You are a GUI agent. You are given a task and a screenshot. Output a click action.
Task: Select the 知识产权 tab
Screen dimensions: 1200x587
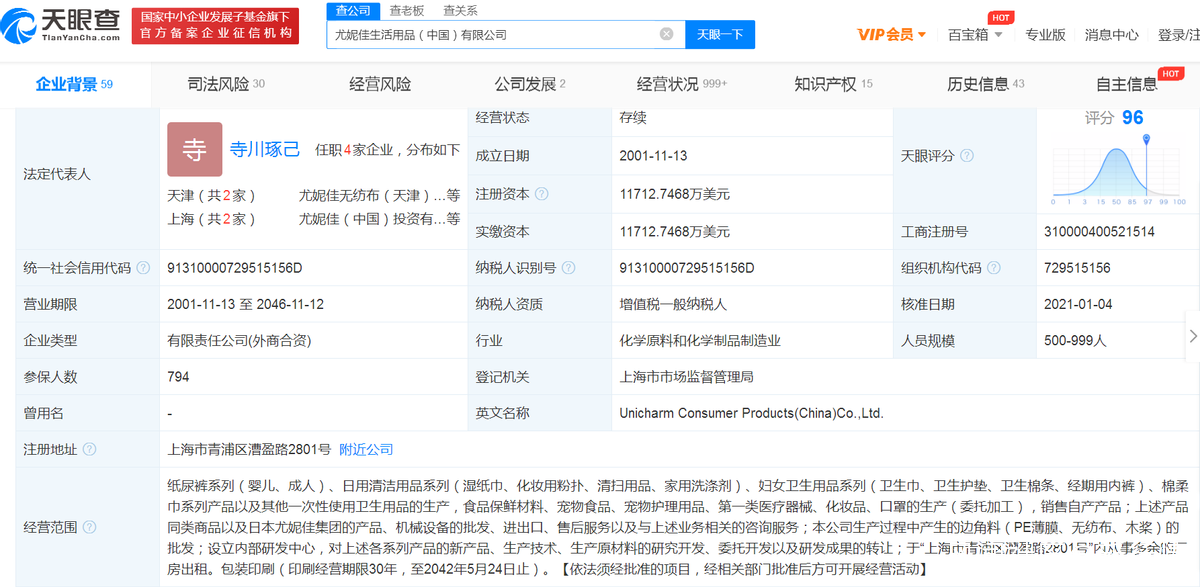832,84
